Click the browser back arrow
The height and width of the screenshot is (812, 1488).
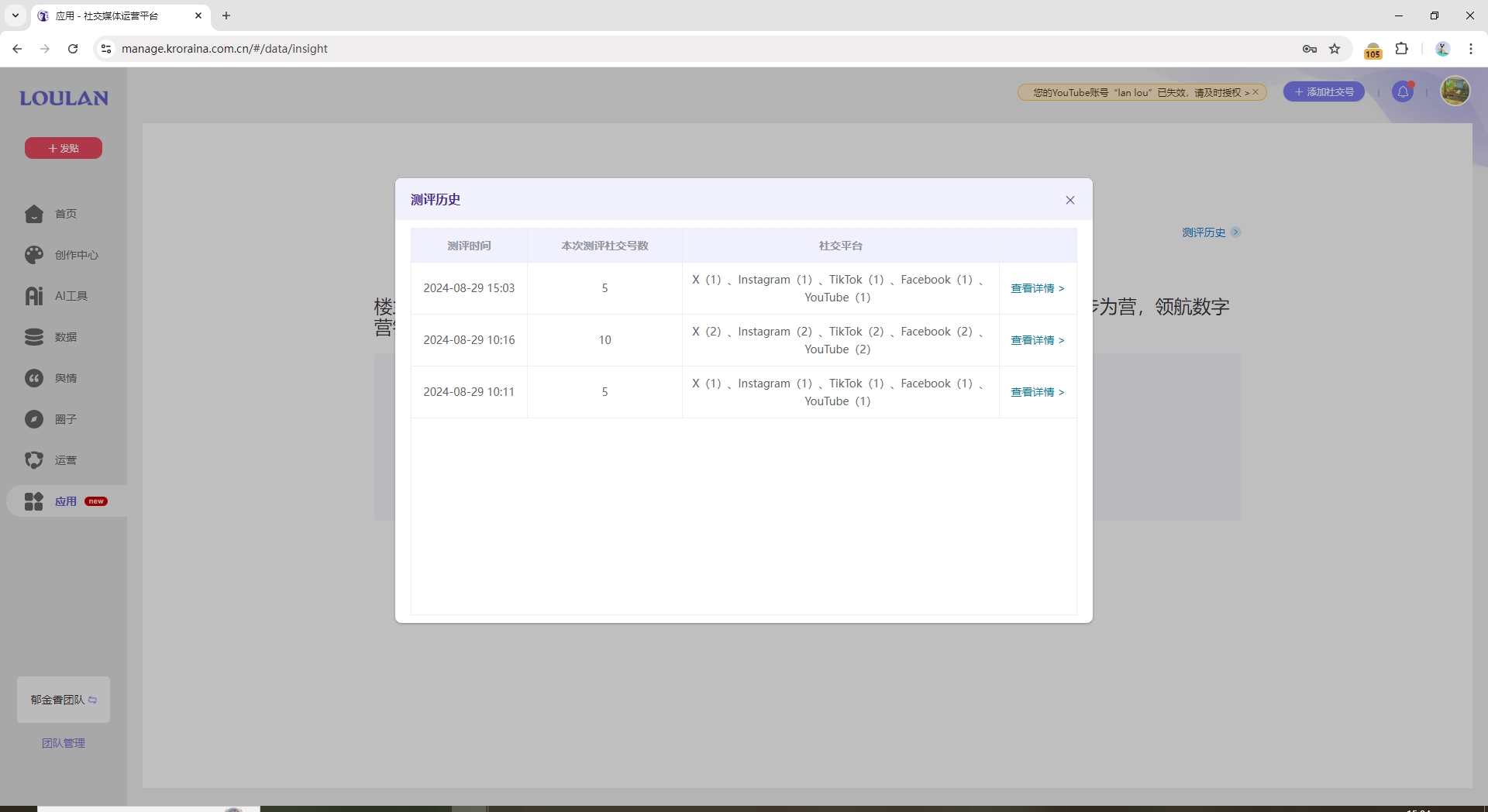tap(17, 49)
